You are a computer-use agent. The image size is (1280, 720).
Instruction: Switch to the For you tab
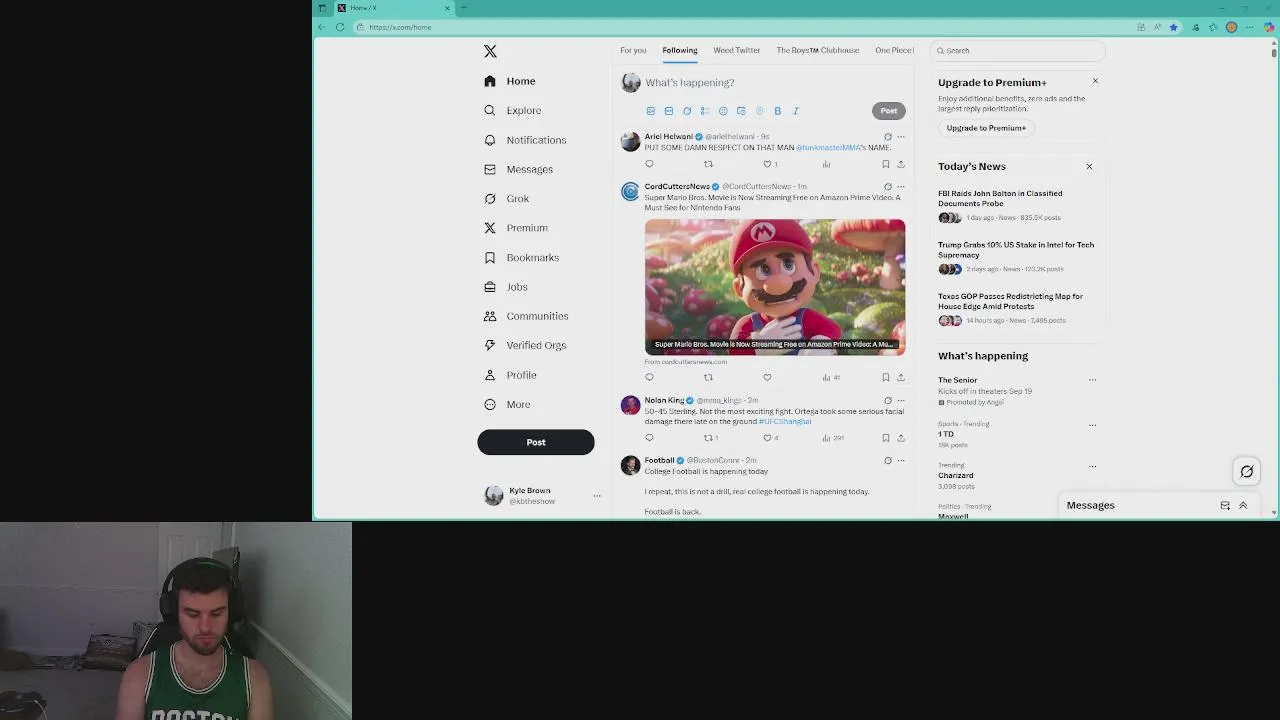click(x=633, y=50)
